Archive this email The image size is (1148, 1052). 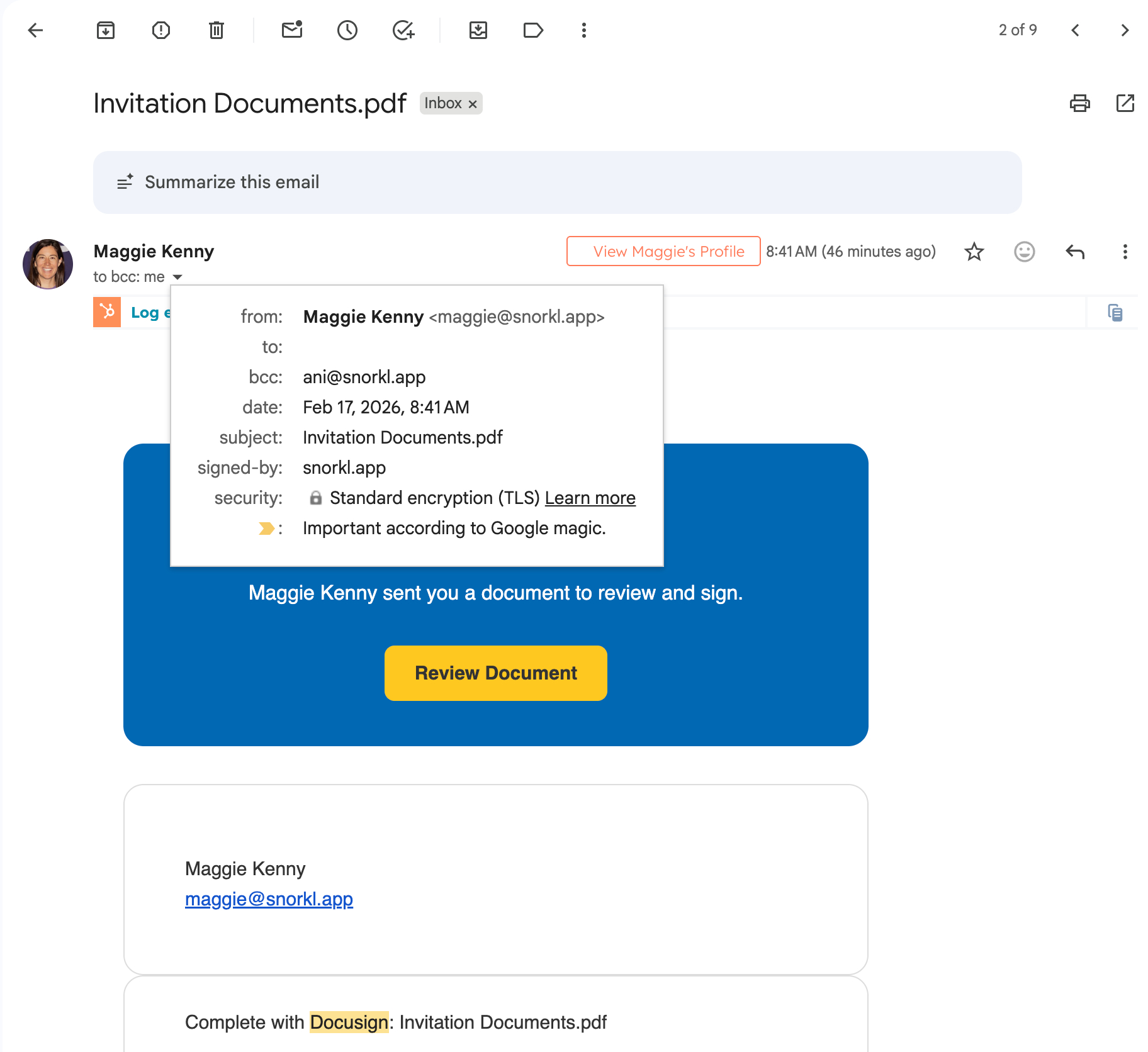click(106, 30)
